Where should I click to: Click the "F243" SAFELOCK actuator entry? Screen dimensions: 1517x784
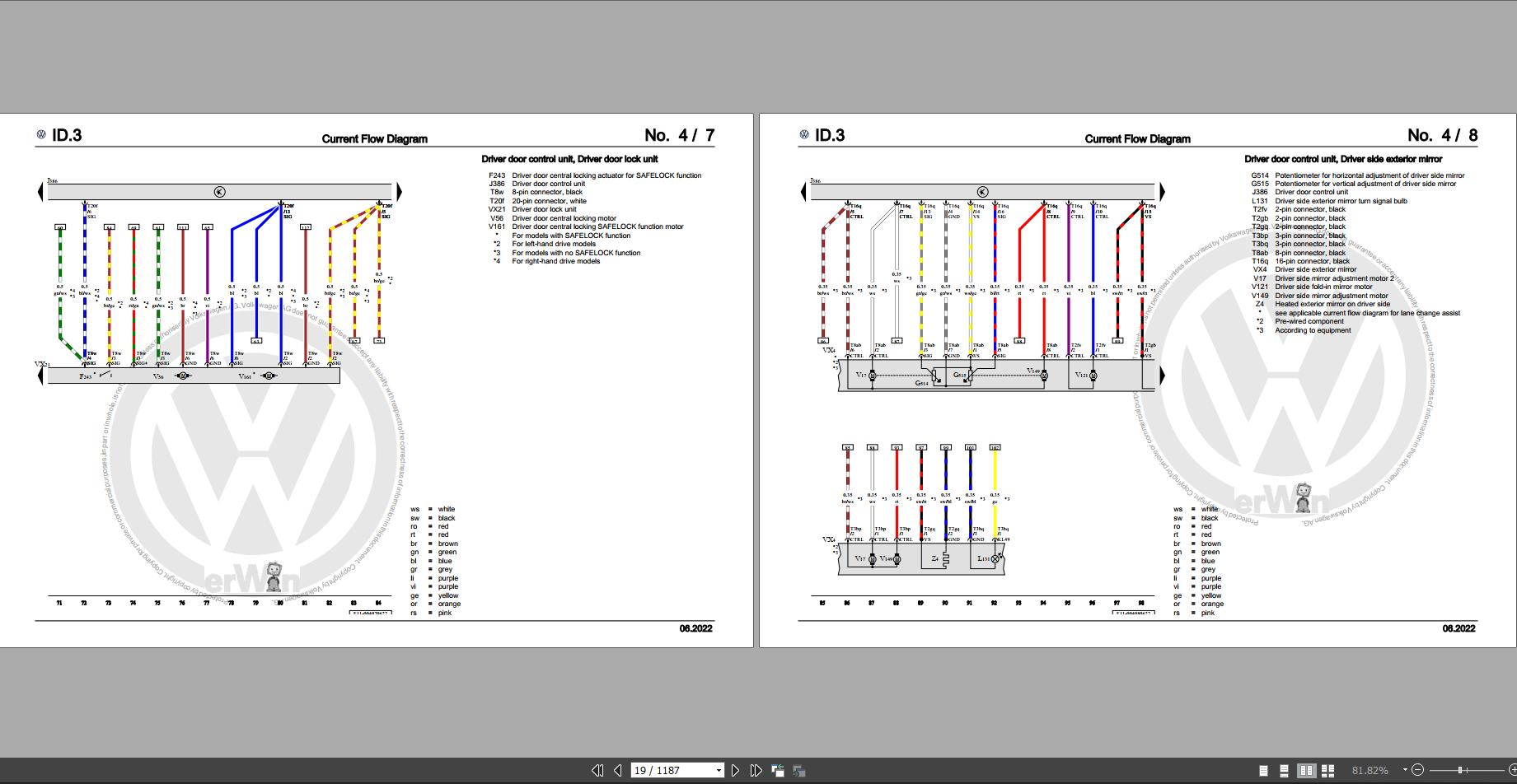click(595, 175)
